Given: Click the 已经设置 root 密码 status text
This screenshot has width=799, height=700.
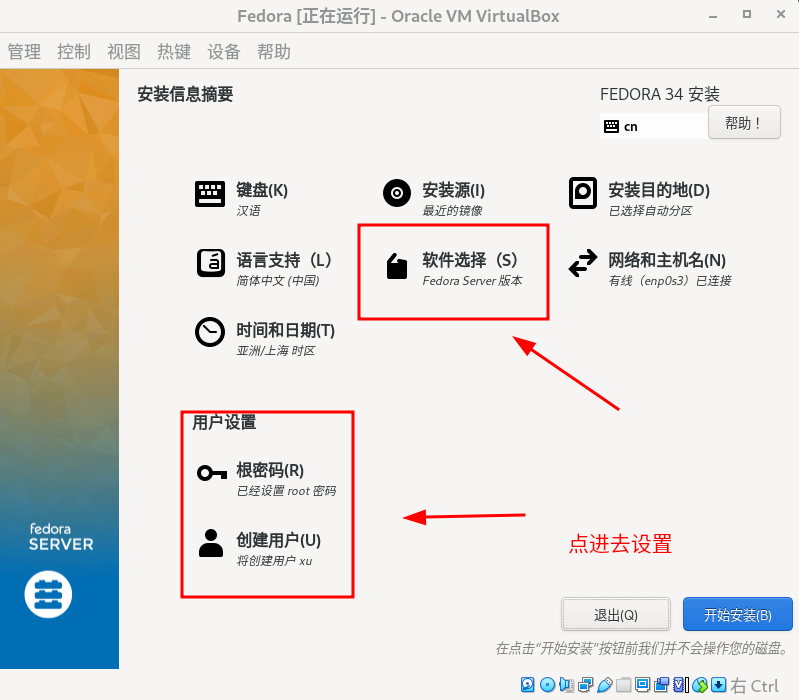Looking at the screenshot, I should coord(286,491).
